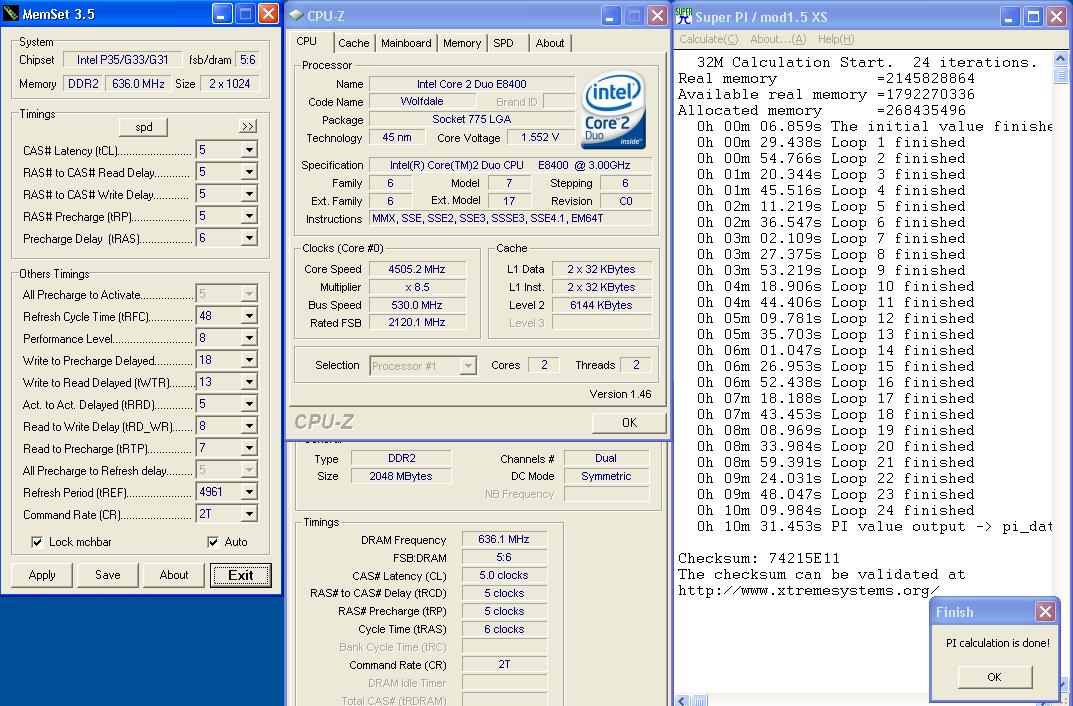
Task: Click the Core Voltage 1.552 V field
Action: (x=540, y=138)
